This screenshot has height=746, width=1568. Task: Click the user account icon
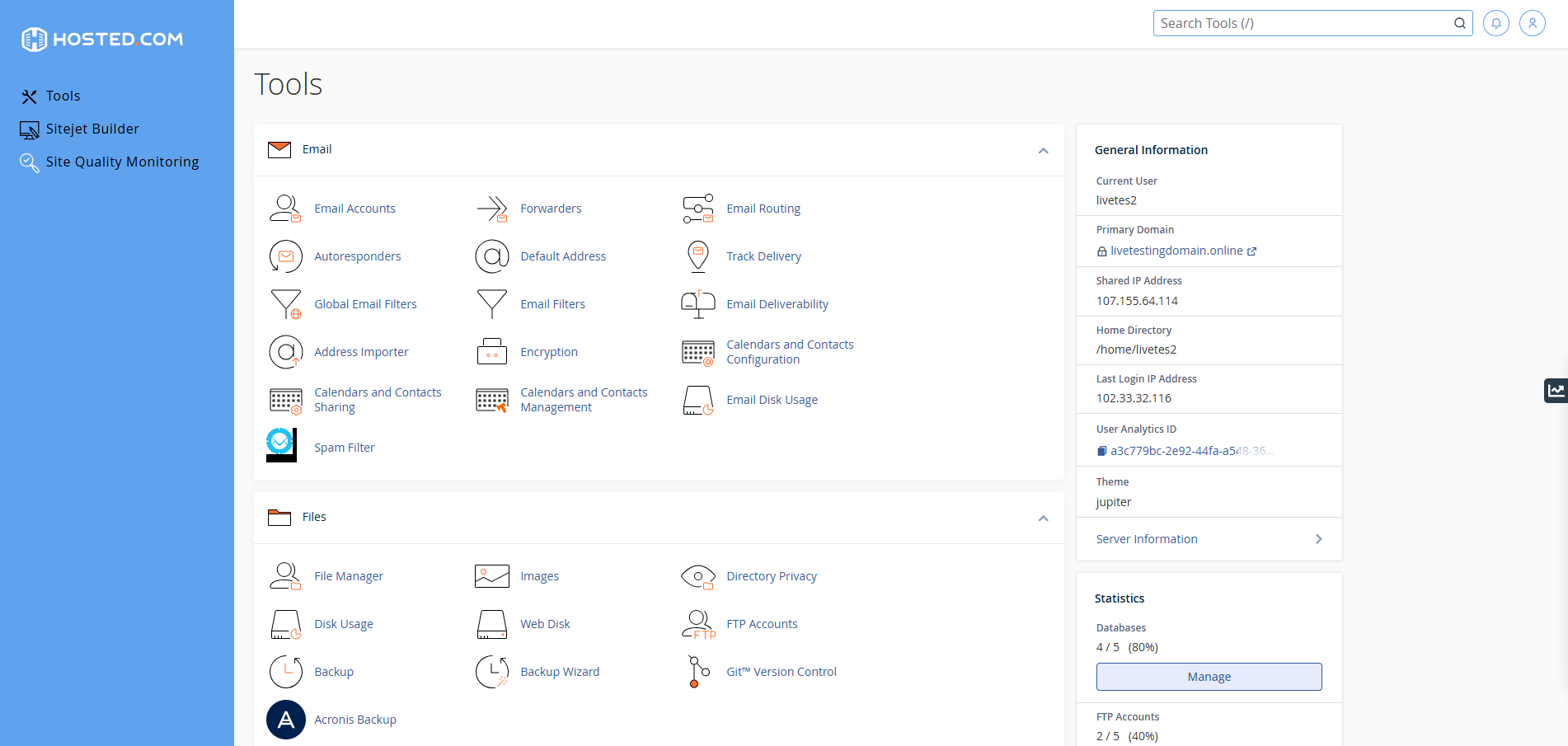(1532, 23)
